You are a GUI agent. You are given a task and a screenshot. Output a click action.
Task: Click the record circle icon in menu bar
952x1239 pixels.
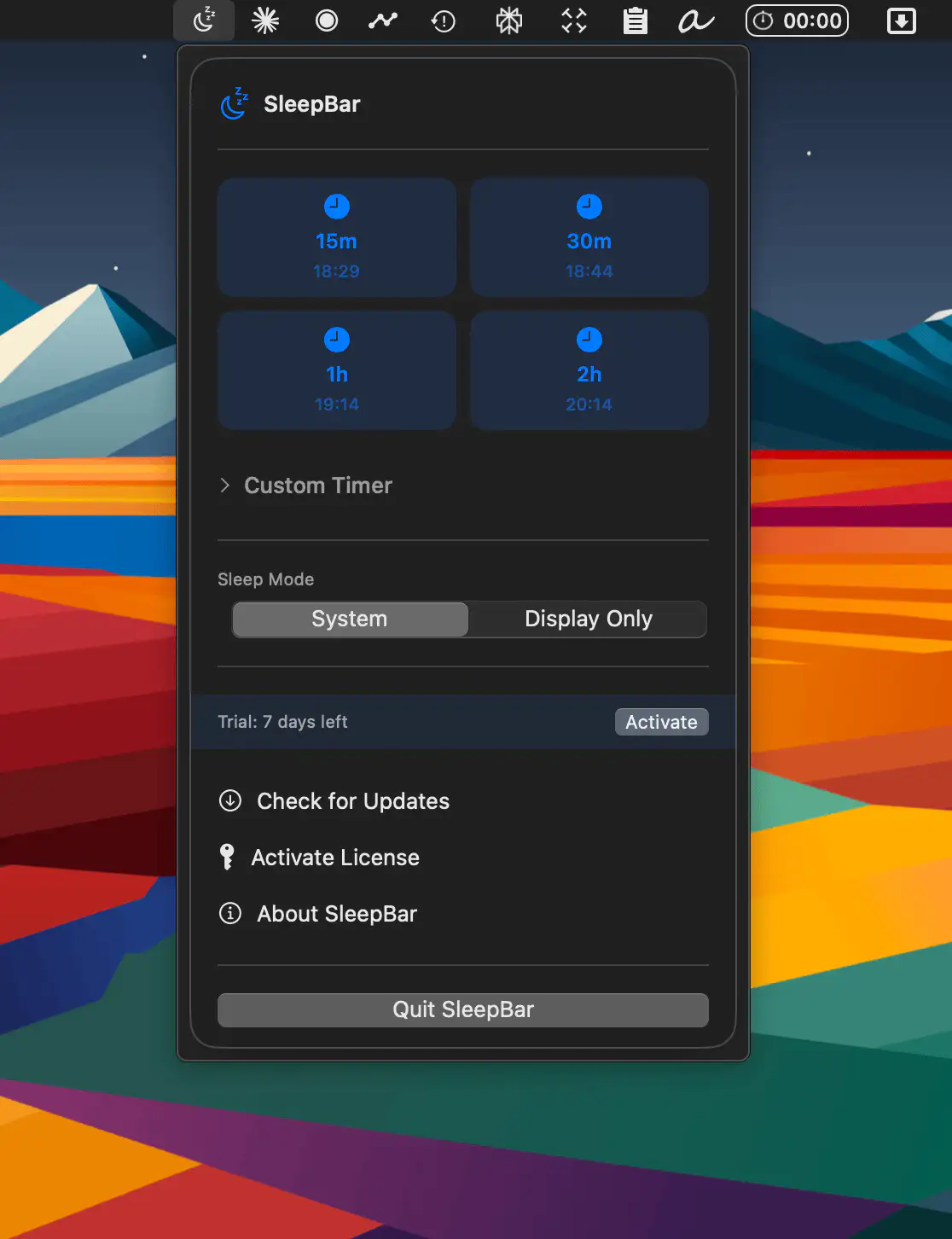327,20
